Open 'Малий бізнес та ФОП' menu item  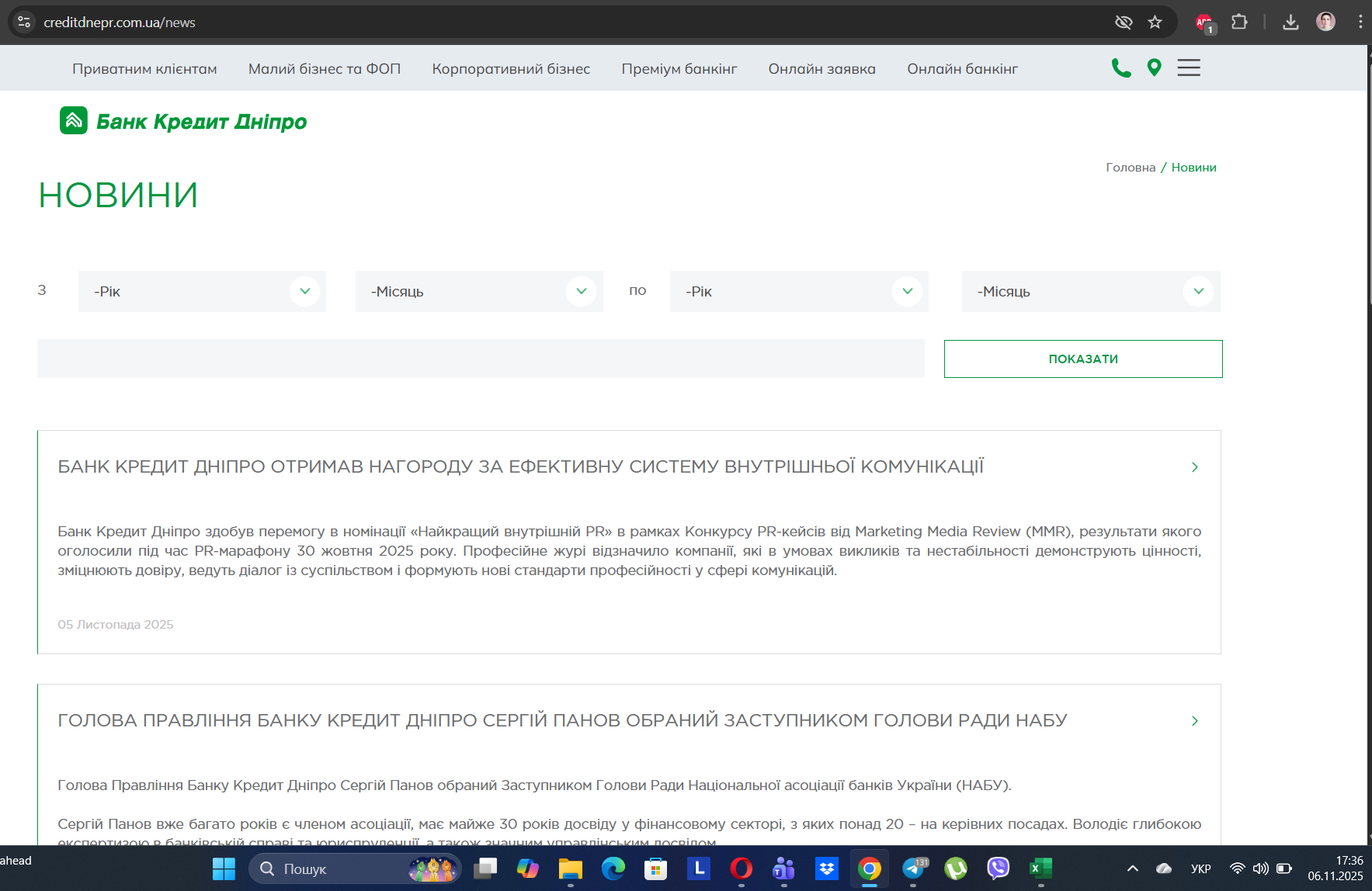pyautogui.click(x=325, y=69)
